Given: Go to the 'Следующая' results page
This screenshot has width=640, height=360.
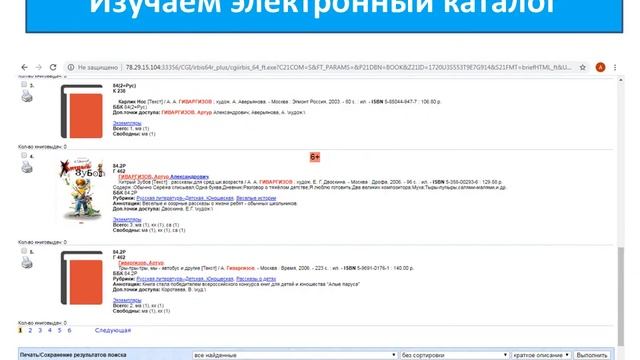Looking at the screenshot, I should click(x=113, y=330).
